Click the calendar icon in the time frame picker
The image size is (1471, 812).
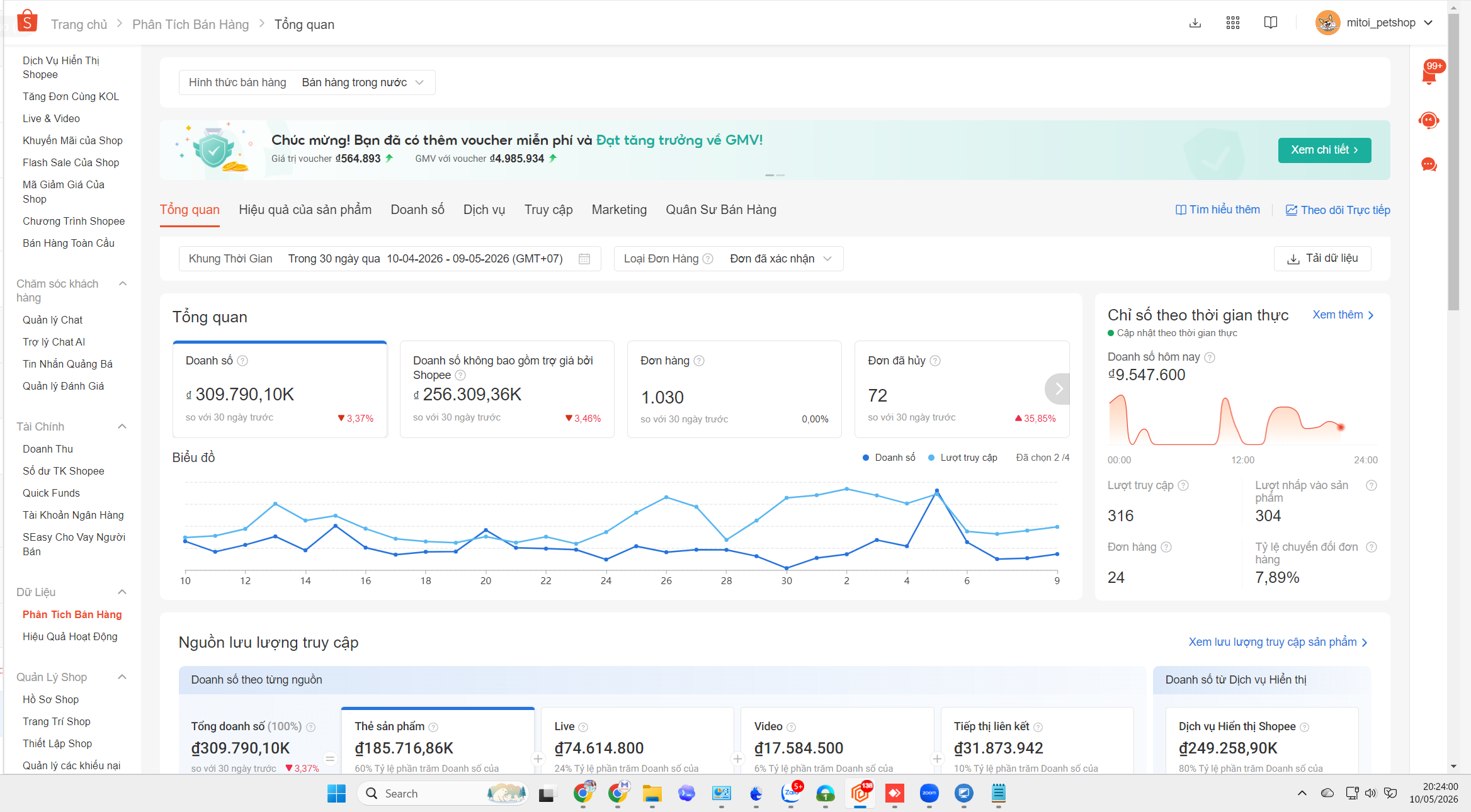point(584,259)
